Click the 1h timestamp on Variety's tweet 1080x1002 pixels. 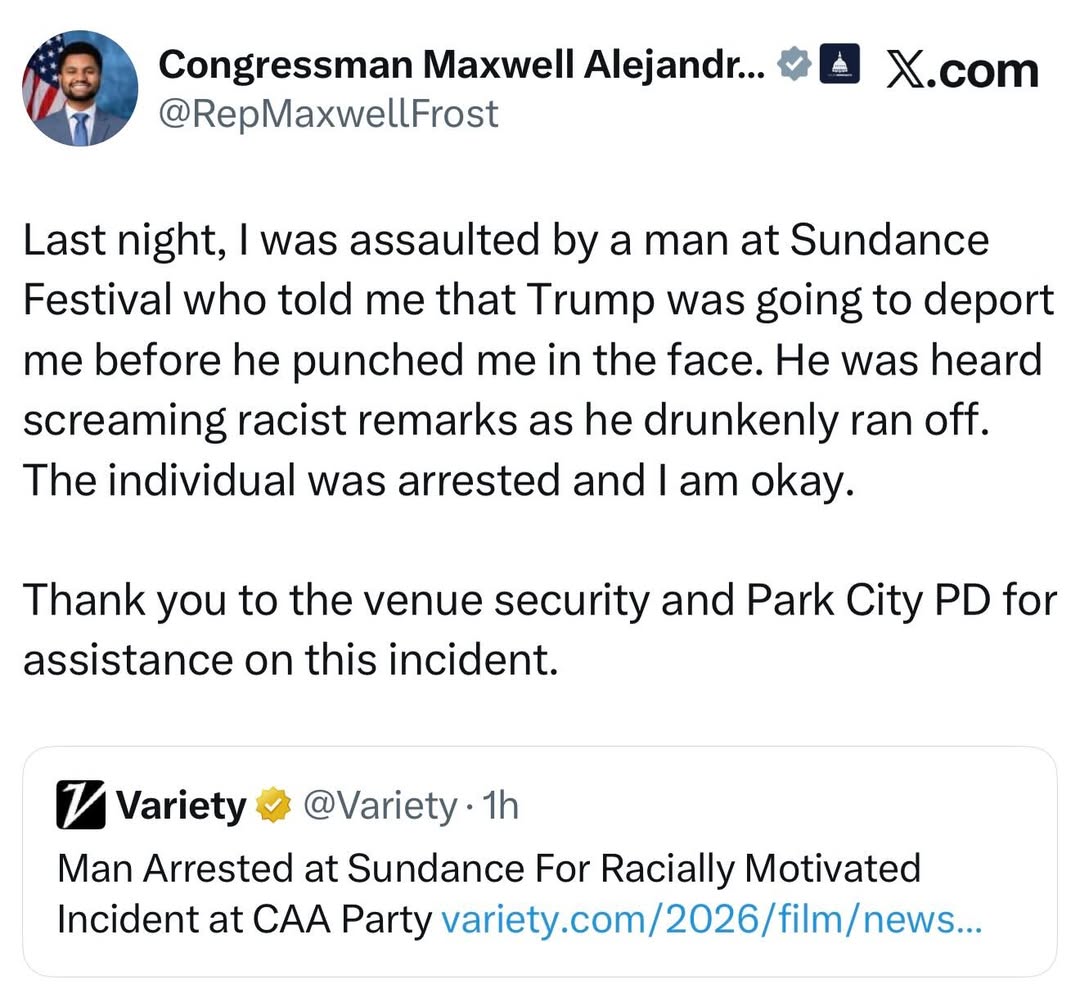pos(501,804)
